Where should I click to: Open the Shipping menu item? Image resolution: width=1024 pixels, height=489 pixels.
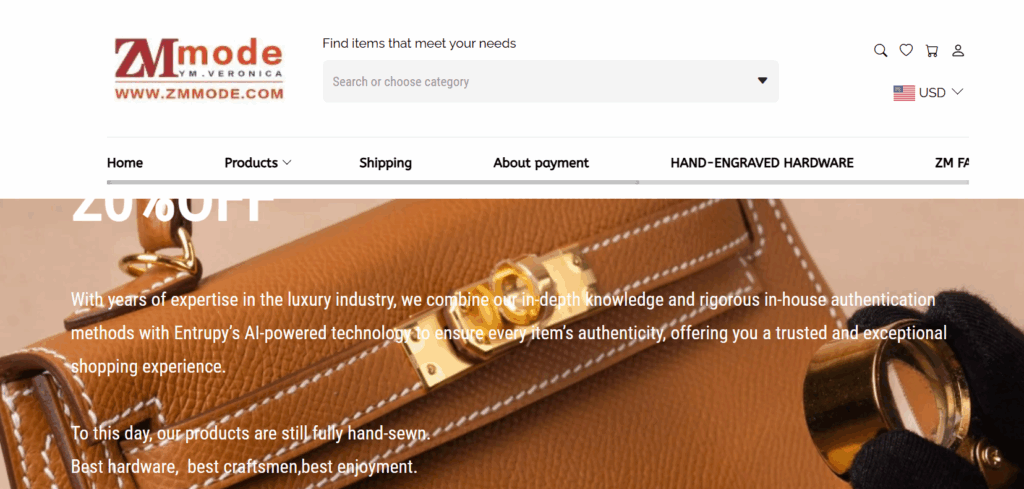click(x=385, y=163)
